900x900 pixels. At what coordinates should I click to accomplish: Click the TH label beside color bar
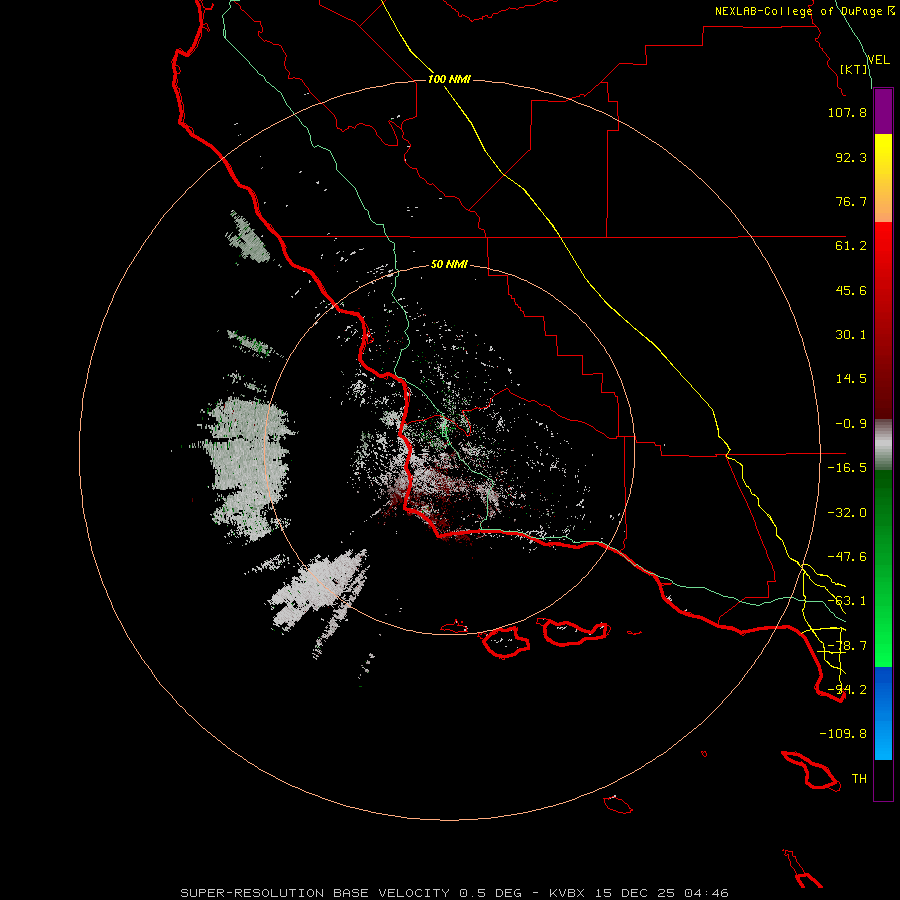coord(859,779)
